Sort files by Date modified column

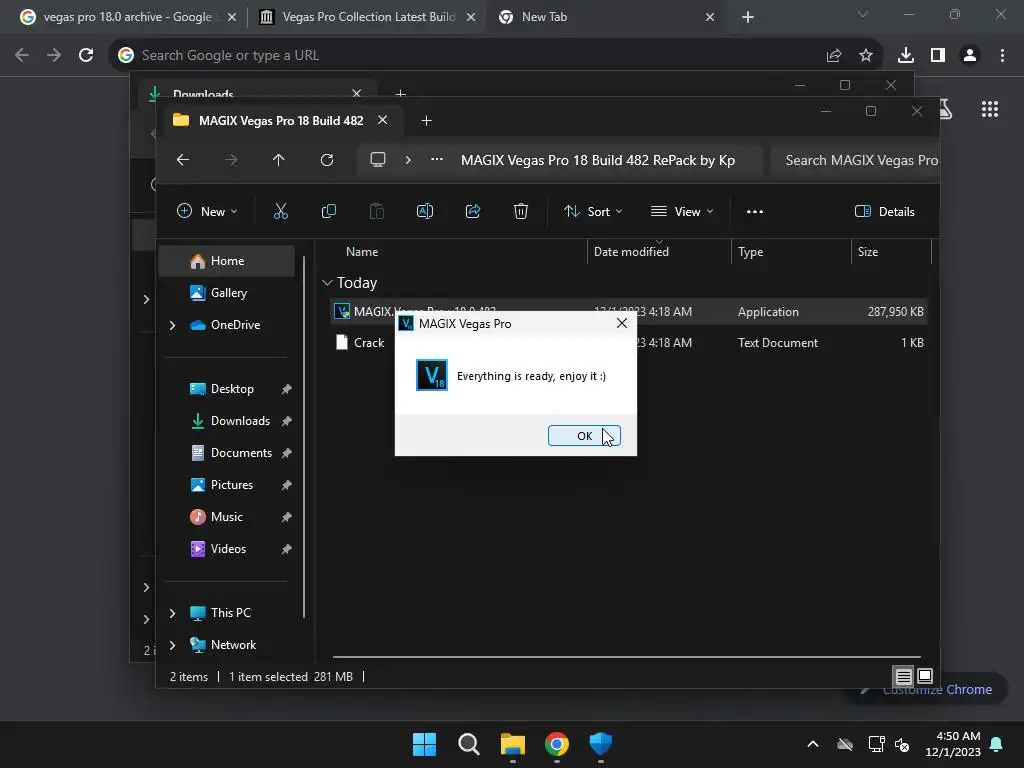click(631, 251)
